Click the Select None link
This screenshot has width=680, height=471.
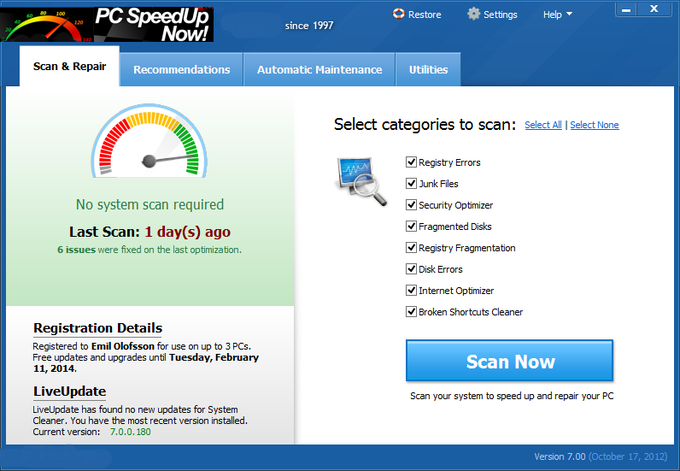point(594,125)
